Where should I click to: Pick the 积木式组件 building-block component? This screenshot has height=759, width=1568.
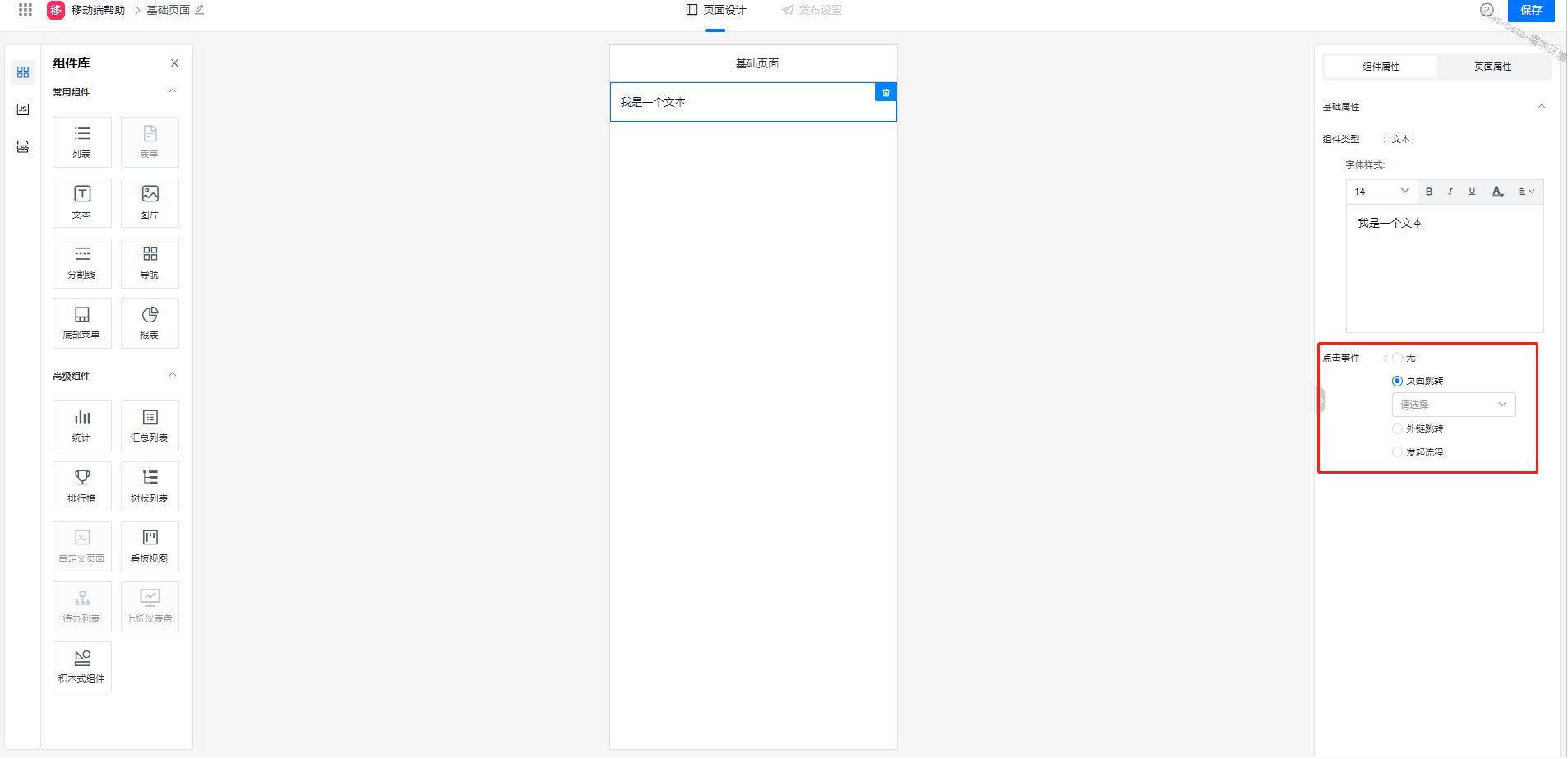tap(82, 667)
